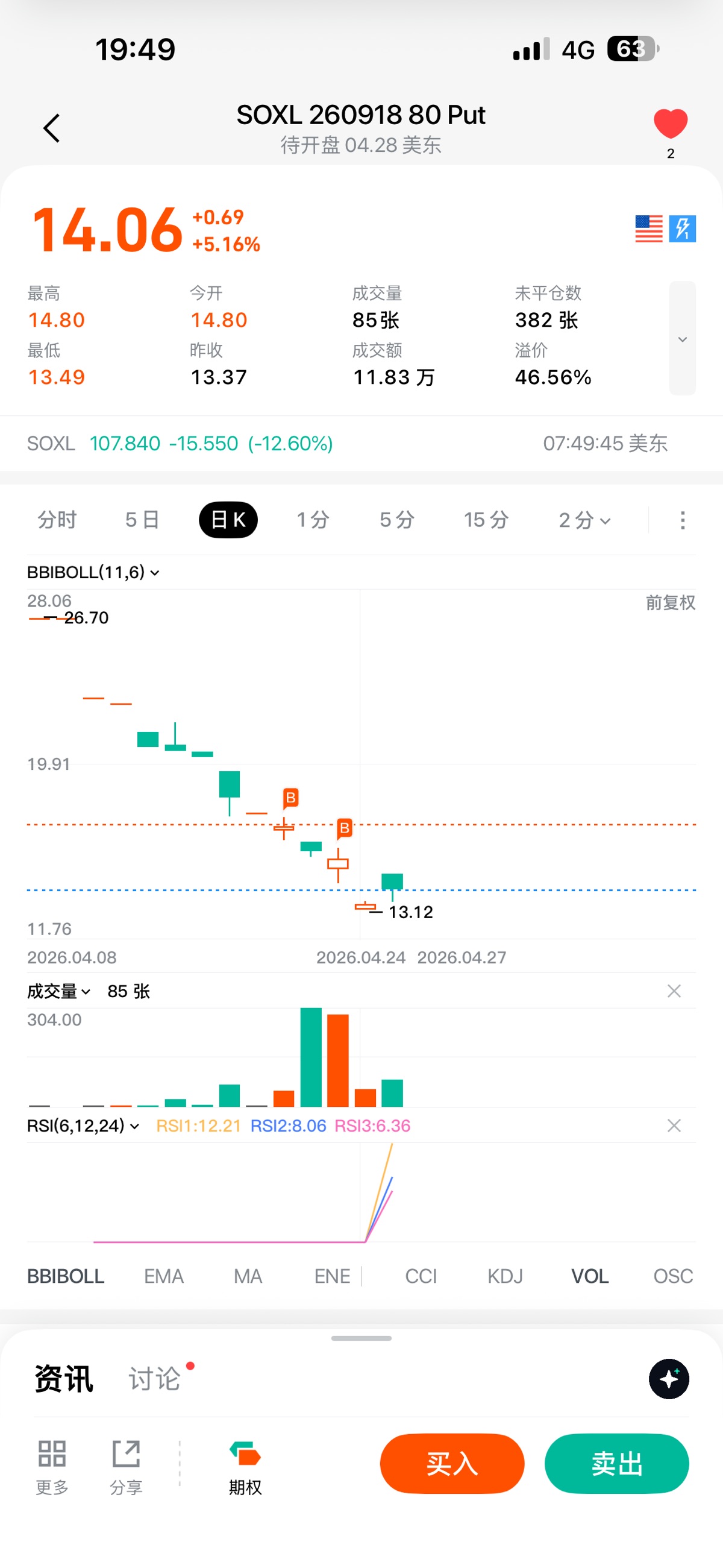The width and height of the screenshot is (723, 1568).
Task: Close the 成交量 volume panel
Action: 674,991
